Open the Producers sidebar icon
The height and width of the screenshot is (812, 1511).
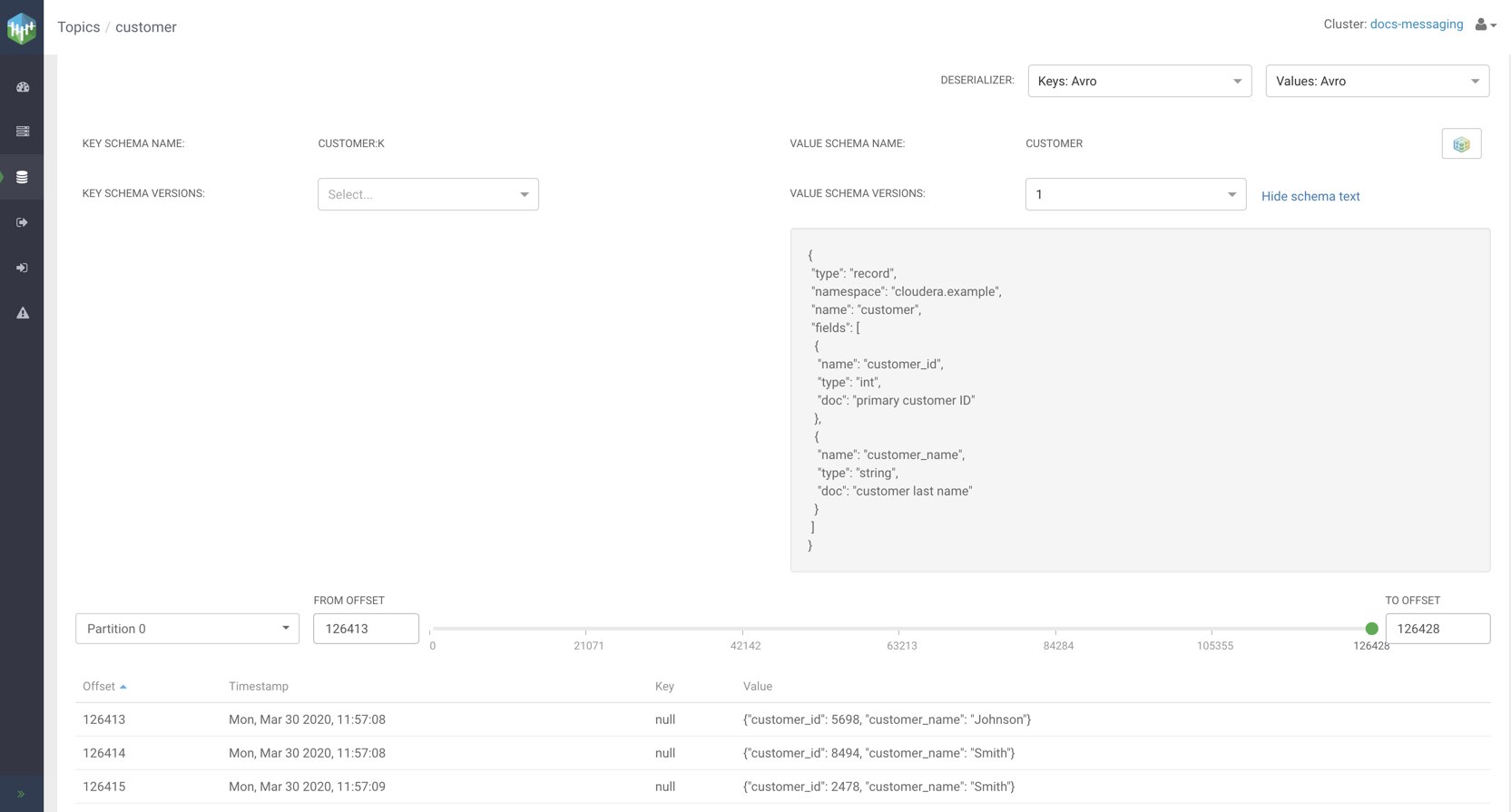click(x=23, y=222)
